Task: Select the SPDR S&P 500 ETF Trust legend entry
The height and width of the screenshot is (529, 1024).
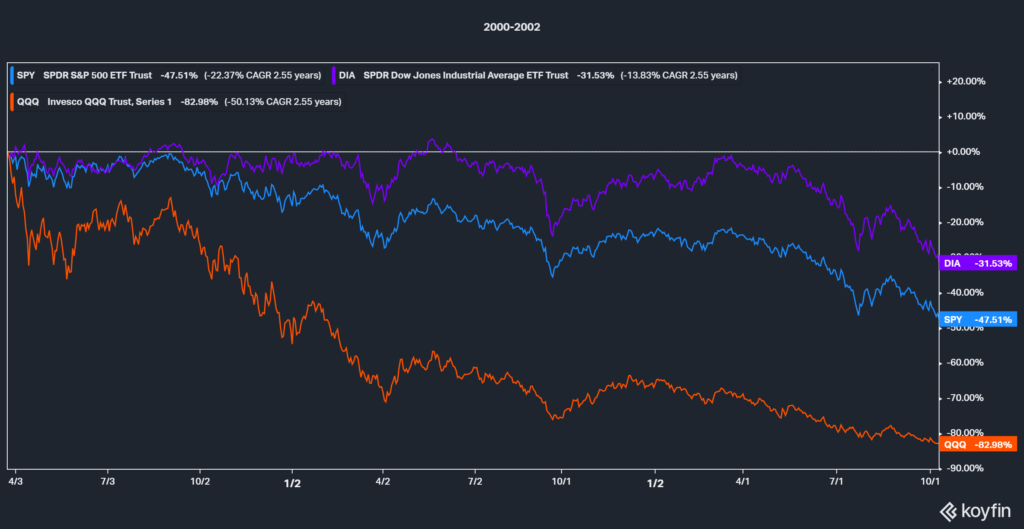Action: point(97,75)
